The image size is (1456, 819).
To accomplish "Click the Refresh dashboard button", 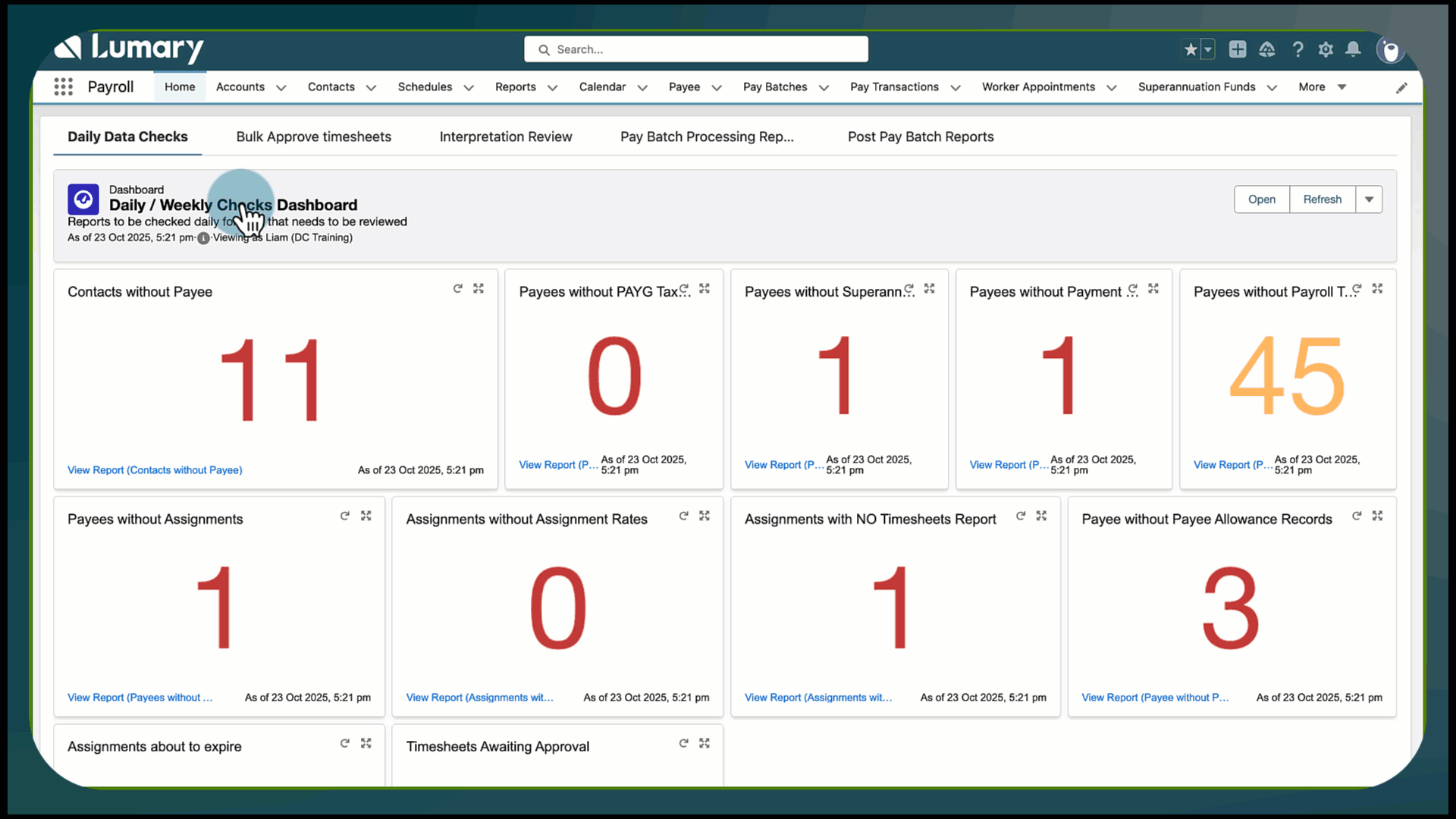I will click(x=1322, y=199).
